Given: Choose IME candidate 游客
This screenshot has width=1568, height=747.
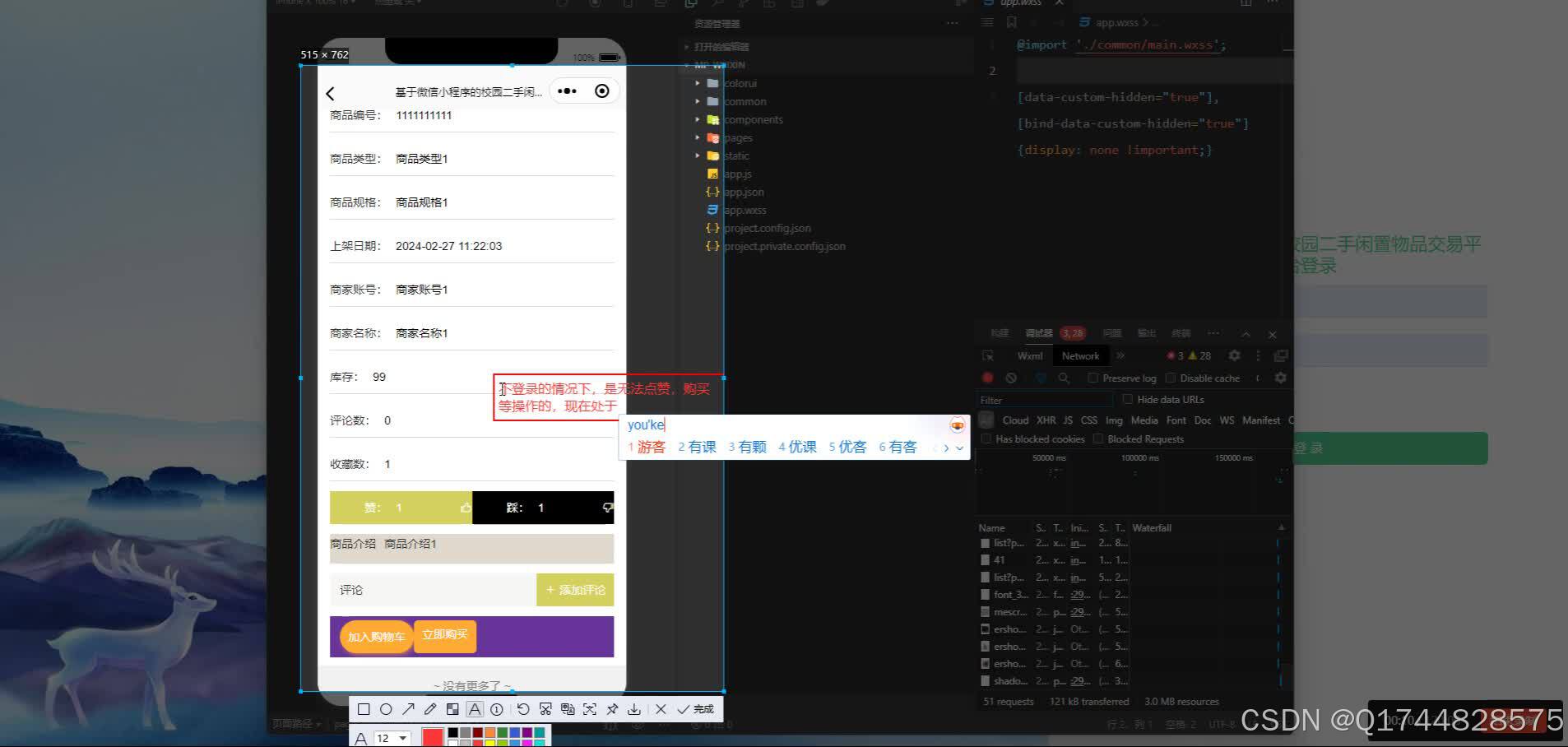Looking at the screenshot, I should [x=646, y=447].
